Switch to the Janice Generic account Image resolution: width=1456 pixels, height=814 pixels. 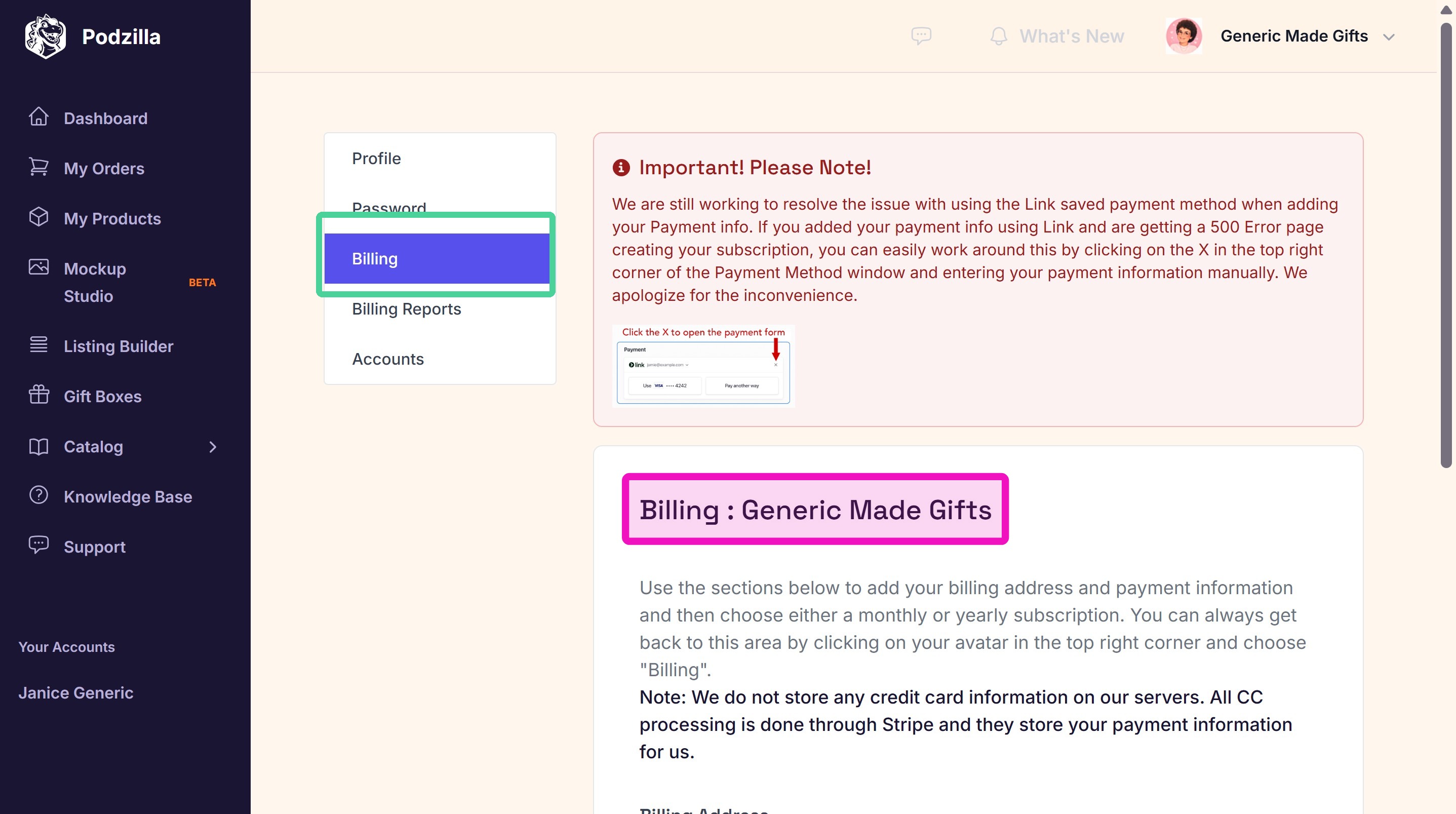tap(76, 693)
